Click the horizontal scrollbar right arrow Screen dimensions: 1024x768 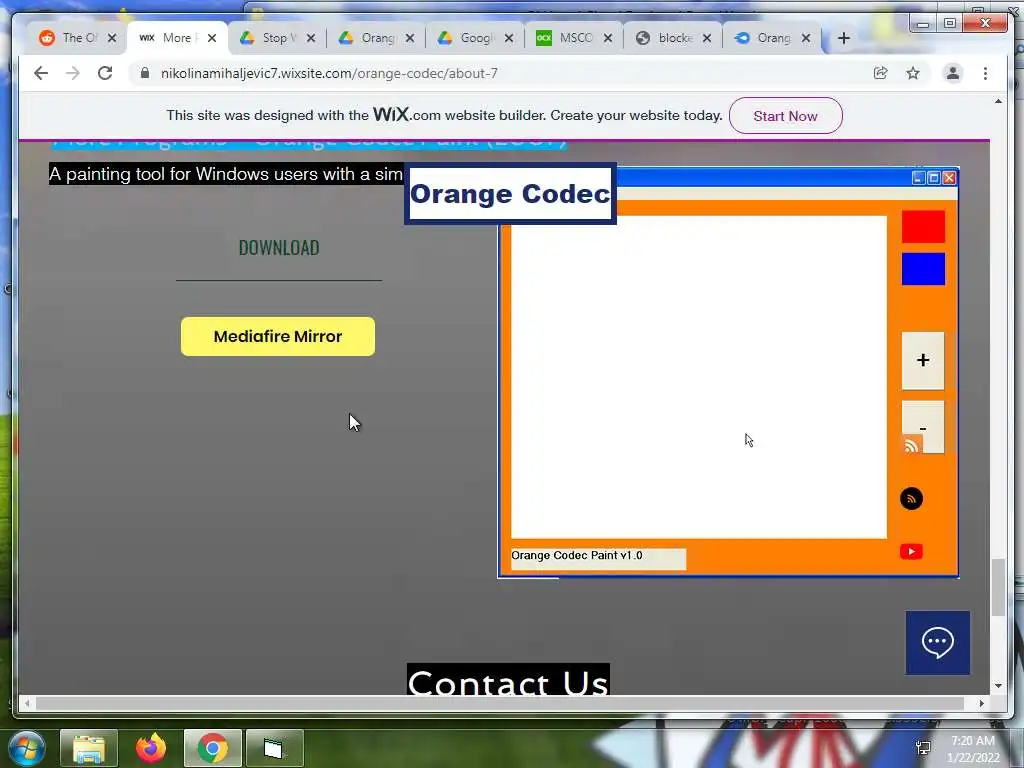(982, 703)
